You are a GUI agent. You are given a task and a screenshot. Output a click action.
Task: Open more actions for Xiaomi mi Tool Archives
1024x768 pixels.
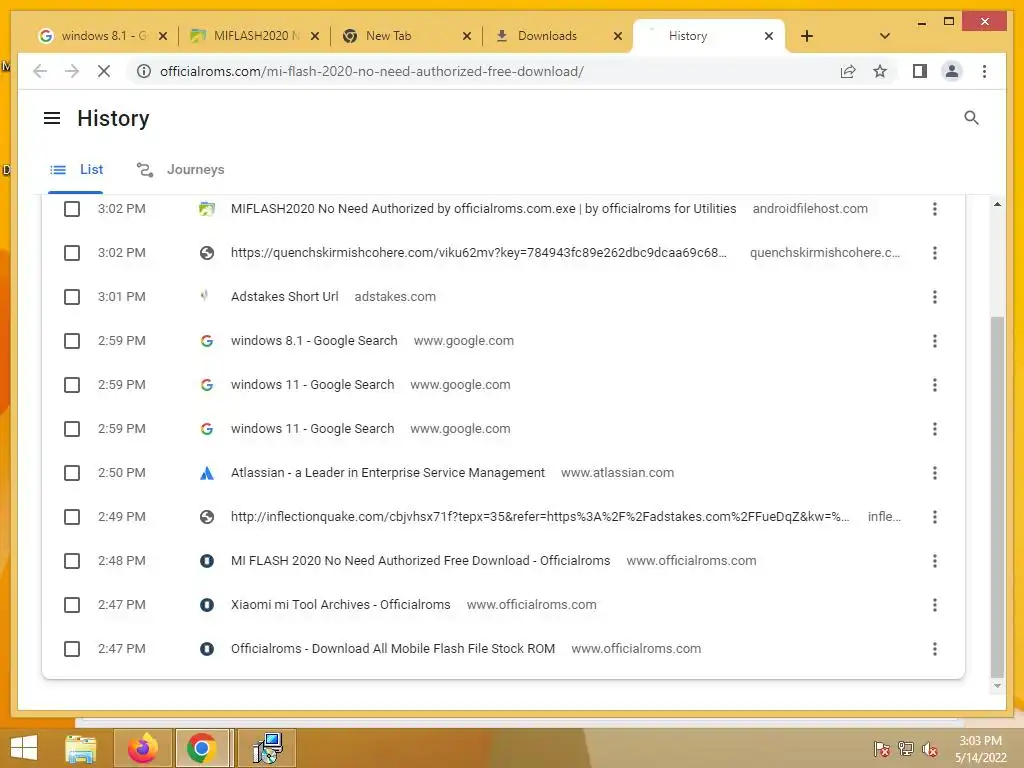click(935, 605)
